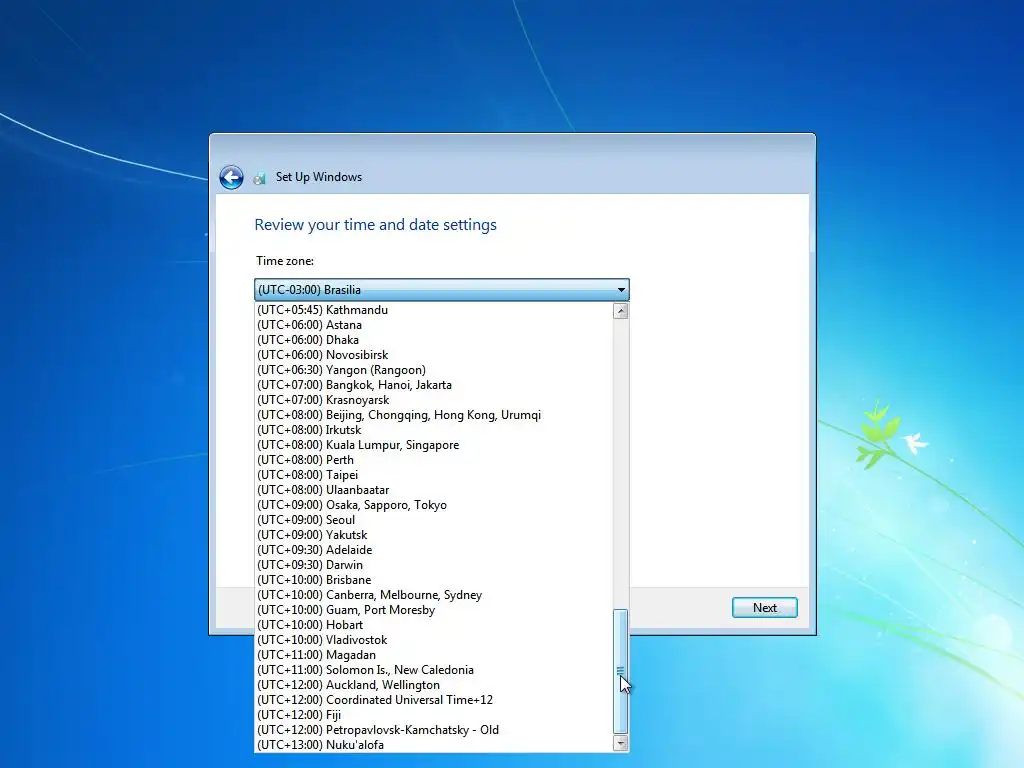Select (UTC+07:00) Krasnoyarsk
The image size is (1024, 768).
click(x=434, y=400)
